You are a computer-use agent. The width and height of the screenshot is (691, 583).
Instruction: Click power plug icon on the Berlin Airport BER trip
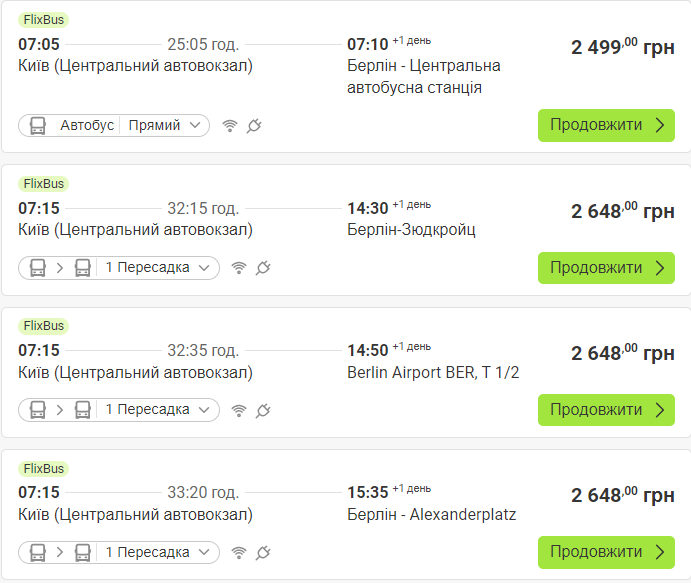(x=263, y=410)
